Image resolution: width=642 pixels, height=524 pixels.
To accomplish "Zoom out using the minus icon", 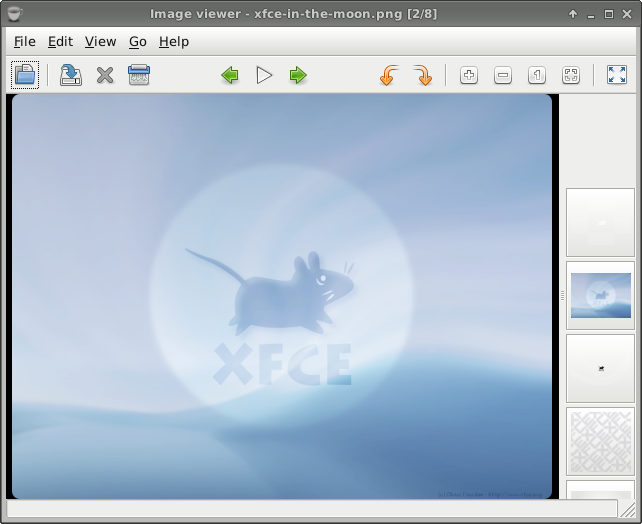I will tap(503, 75).
